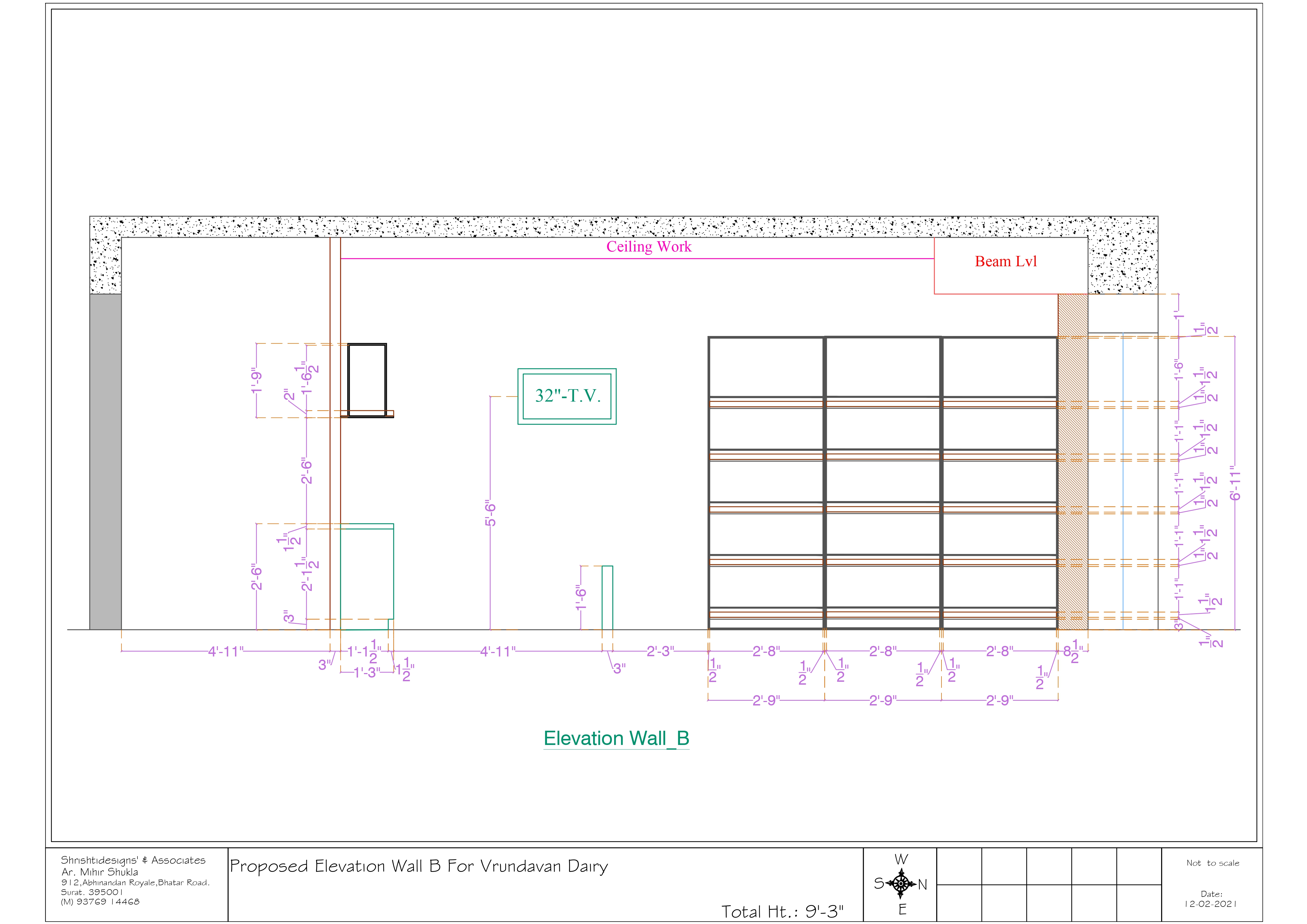Screen dimensions: 1307x924
Task: Click Shrishtidesigns' & Associates firm name
Action: pyautogui.click(x=133, y=860)
